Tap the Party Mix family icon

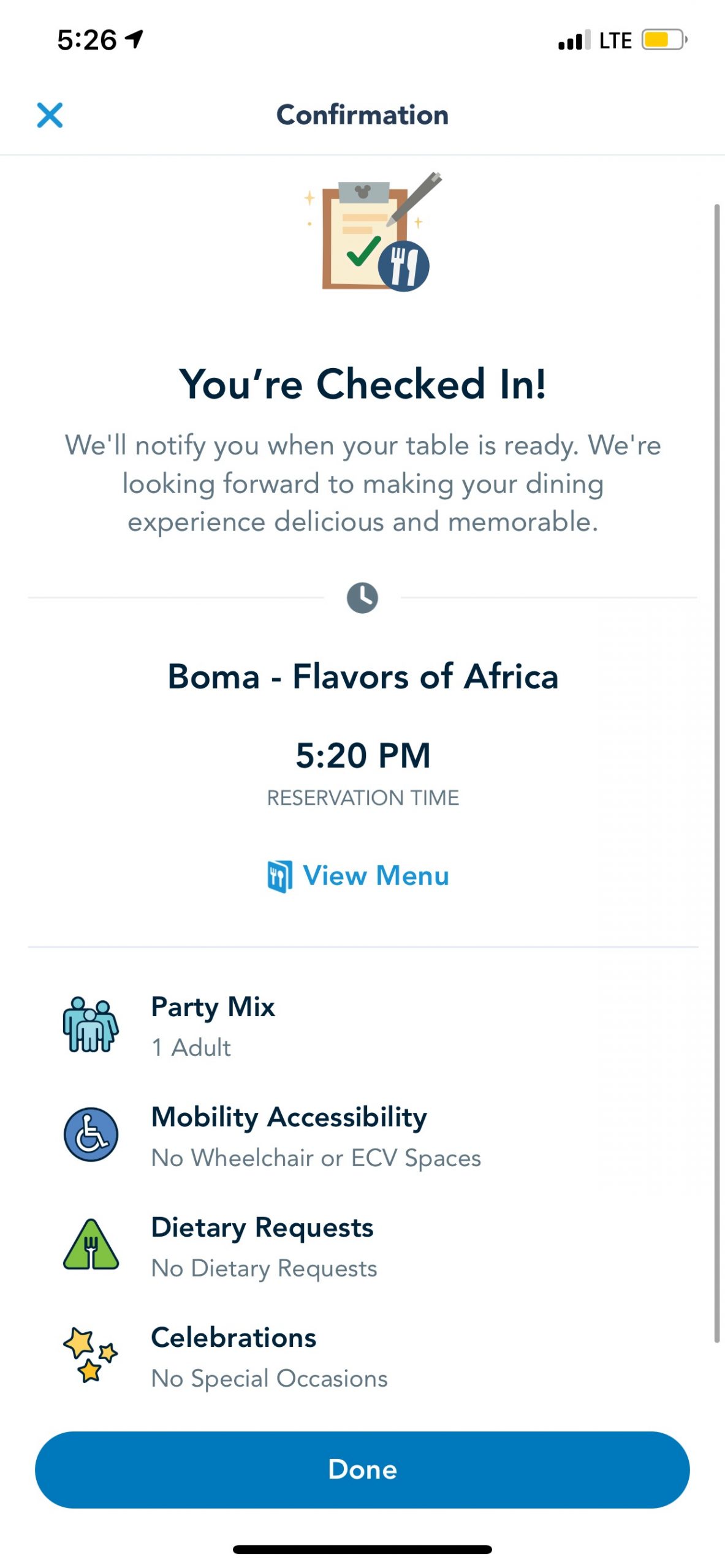(91, 1025)
